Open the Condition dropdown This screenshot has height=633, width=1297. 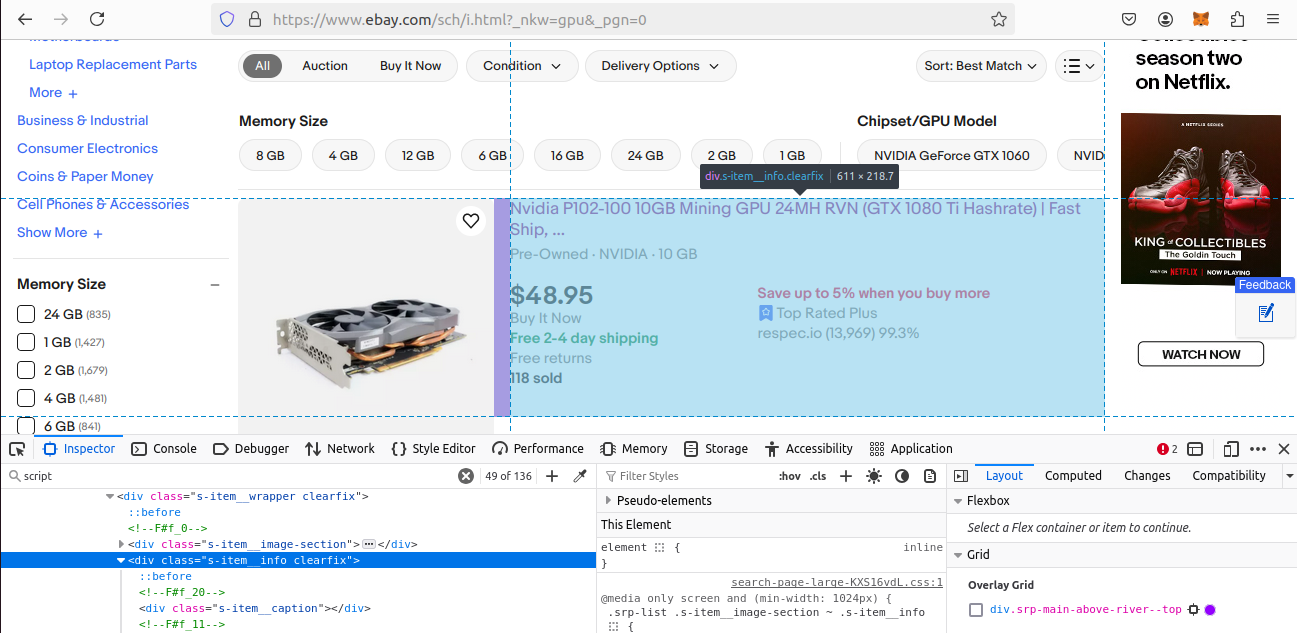pyautogui.click(x=522, y=66)
